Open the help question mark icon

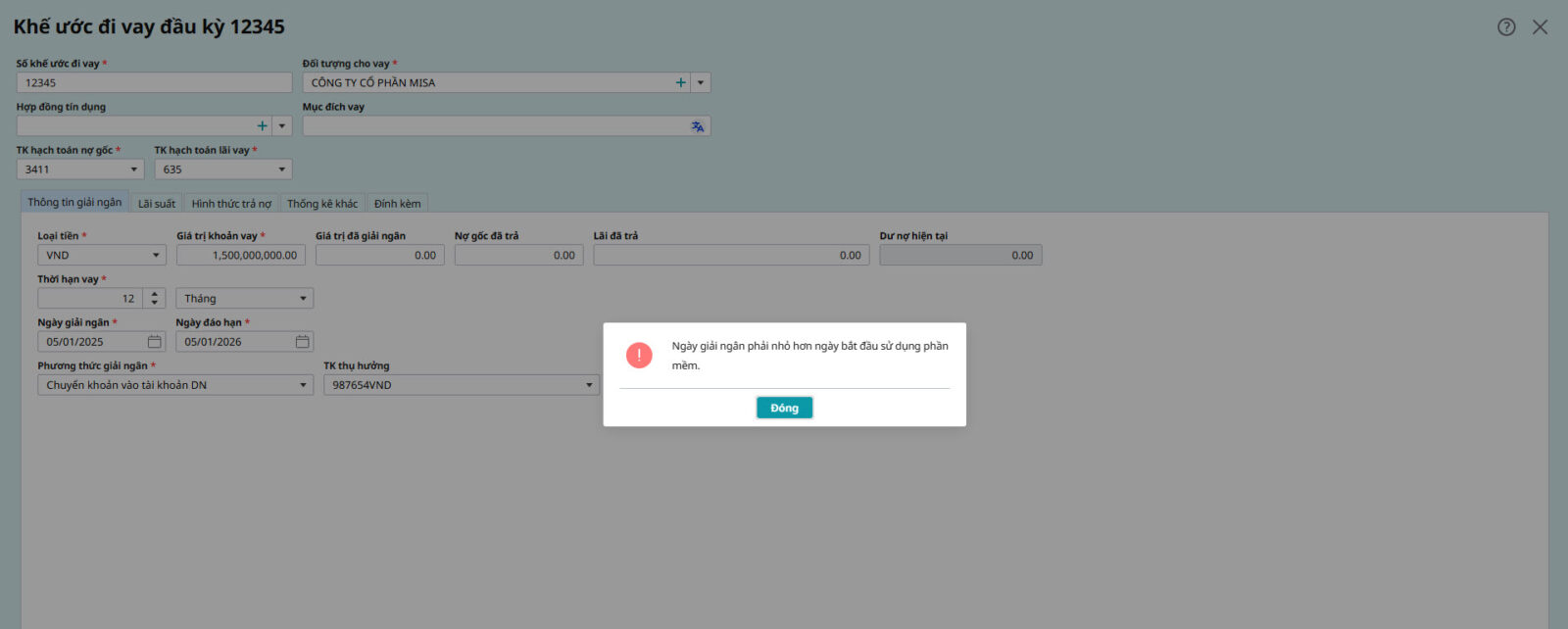[x=1506, y=27]
